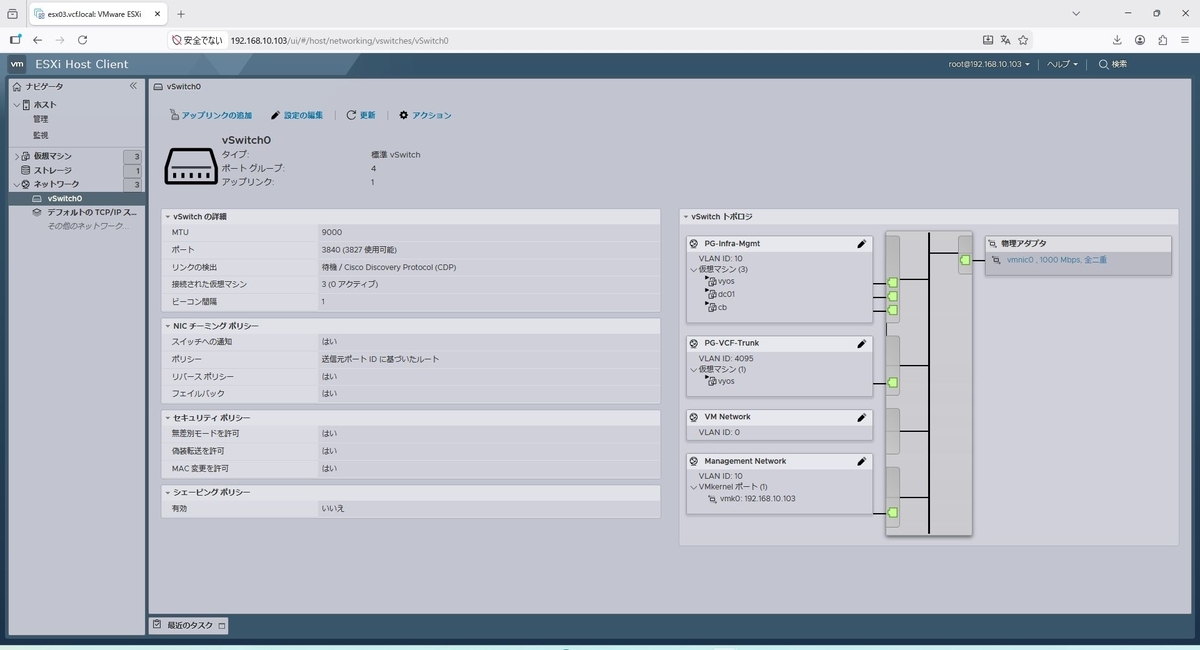Click アップリンクの追加 toolbar button
1200x650 pixels.
211,115
